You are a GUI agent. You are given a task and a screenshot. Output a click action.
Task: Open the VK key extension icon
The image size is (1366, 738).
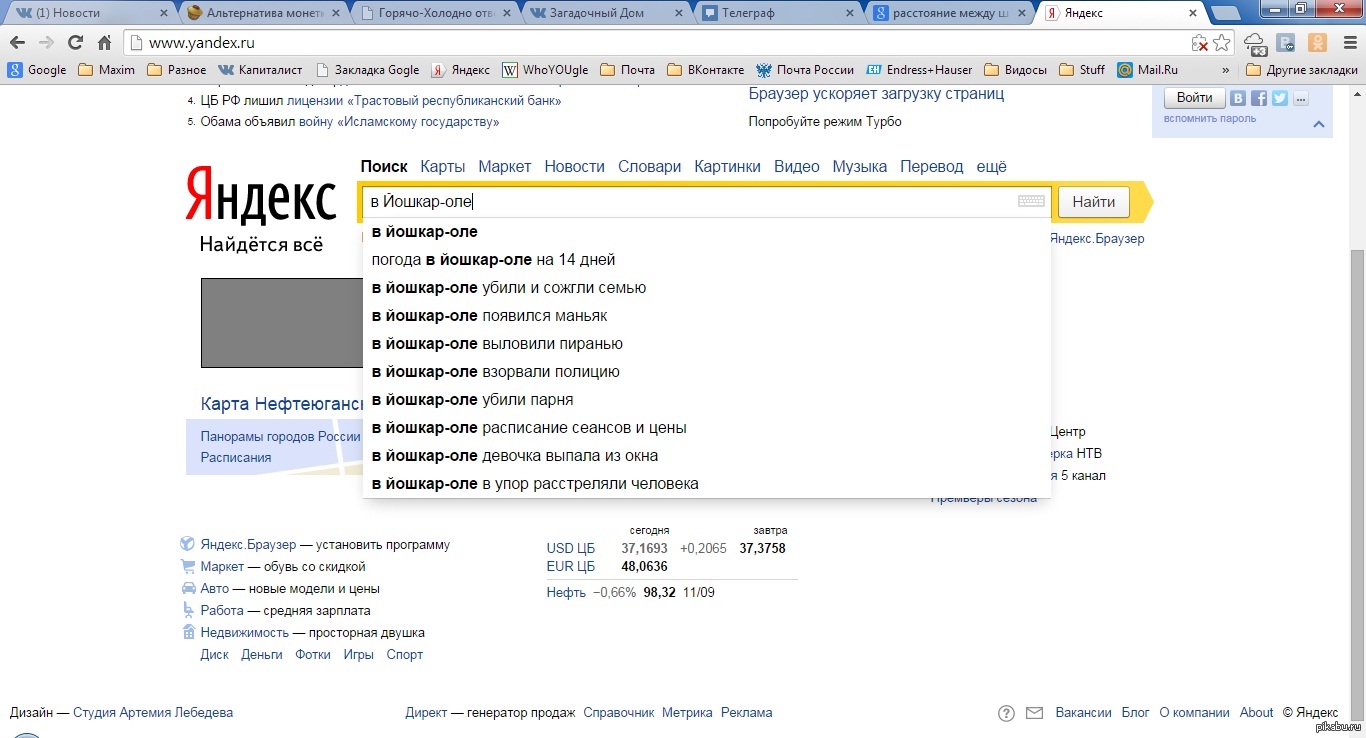coord(1287,43)
